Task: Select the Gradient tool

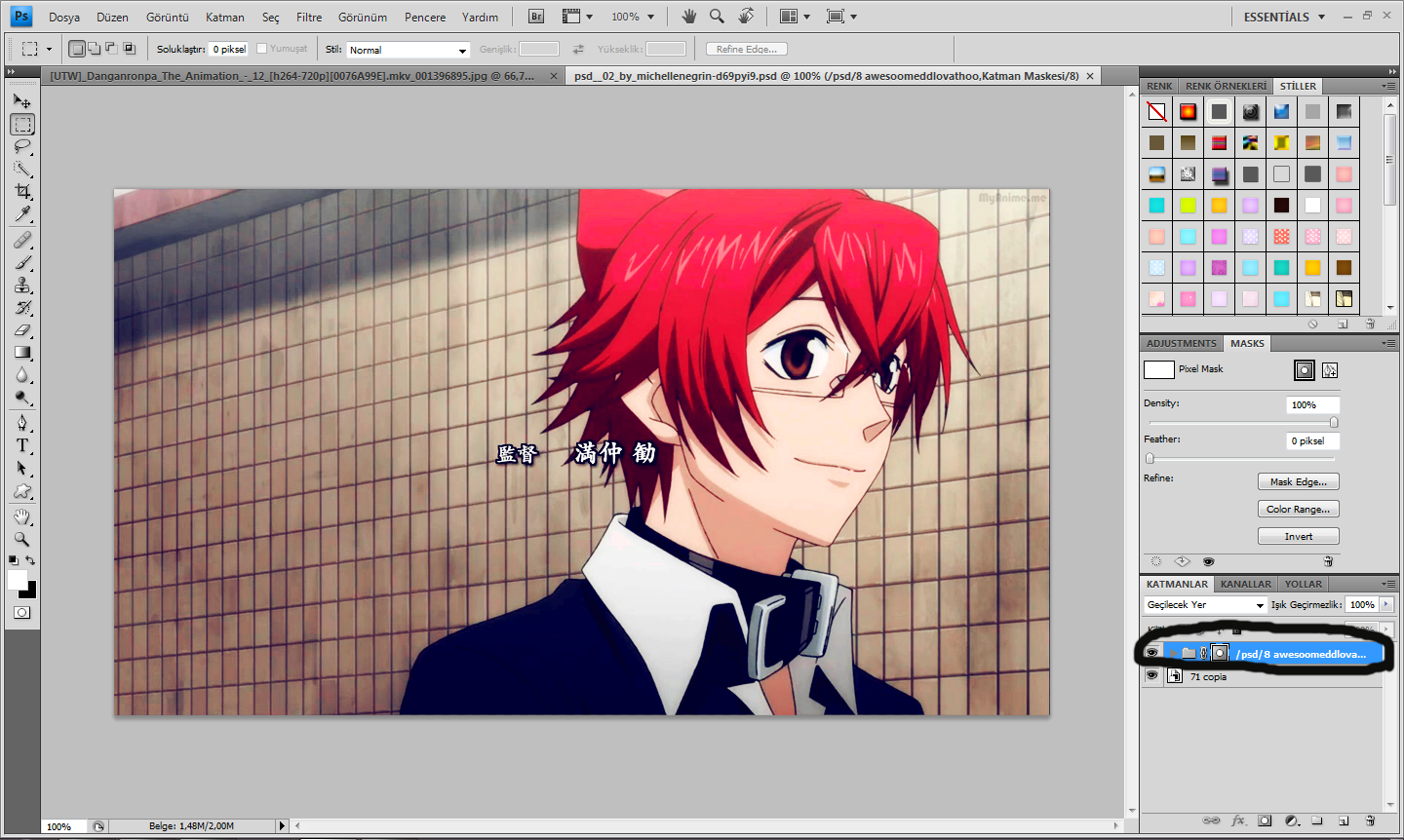Action: click(22, 352)
